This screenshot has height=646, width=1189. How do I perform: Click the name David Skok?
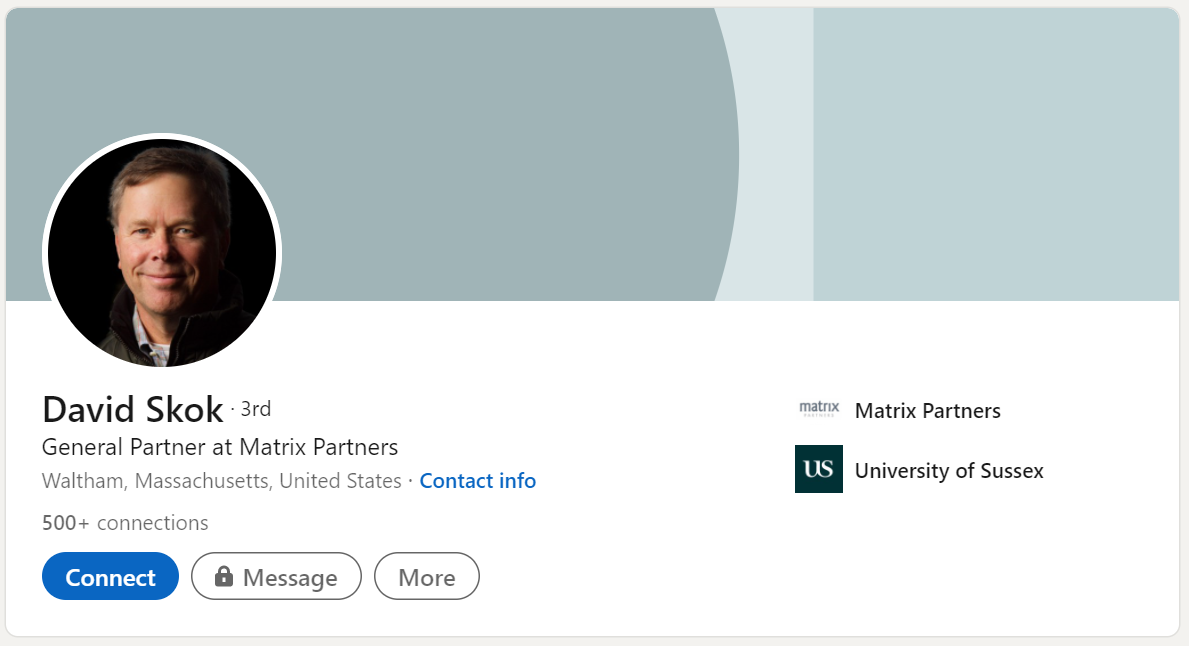click(x=133, y=409)
